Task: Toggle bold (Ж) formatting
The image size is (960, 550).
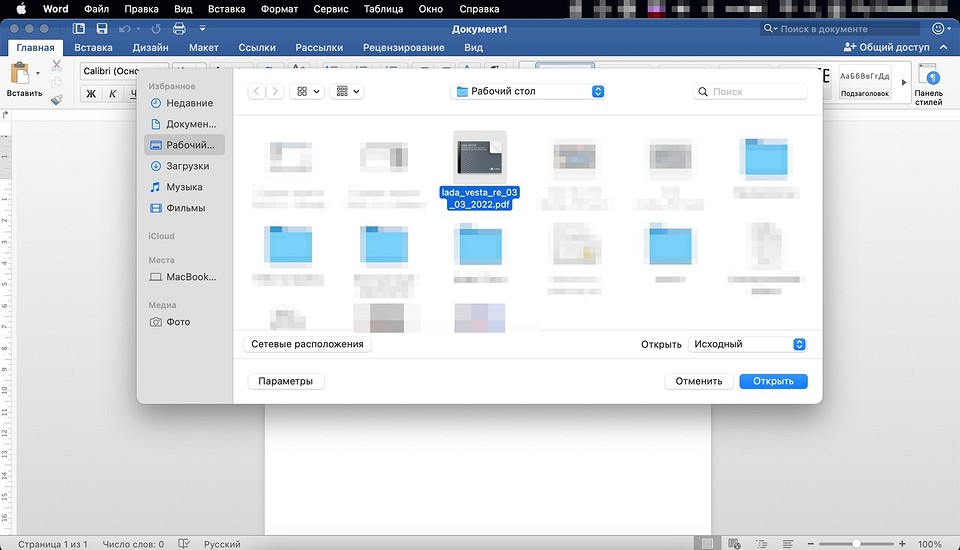Action: pos(91,94)
